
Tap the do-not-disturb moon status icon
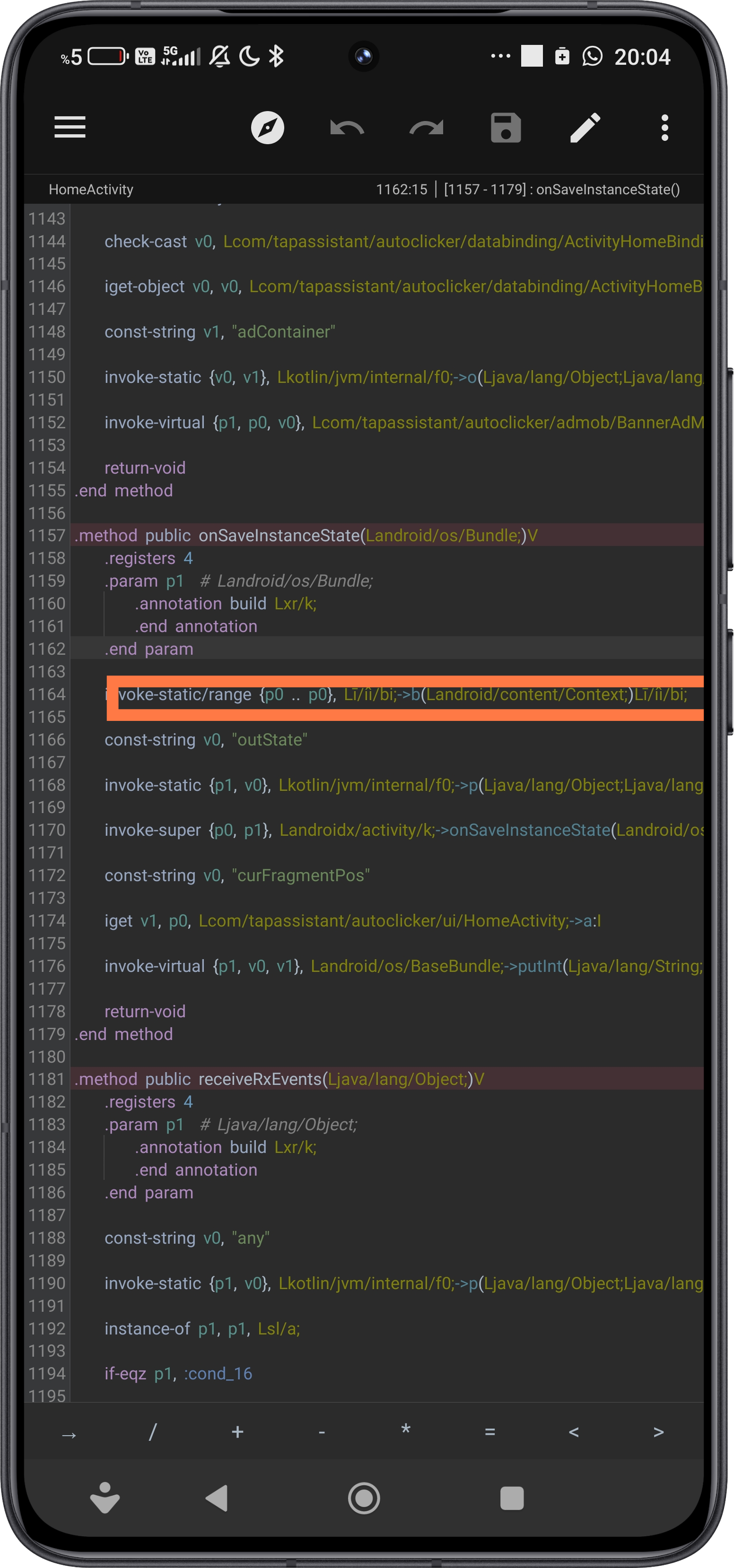click(x=249, y=57)
